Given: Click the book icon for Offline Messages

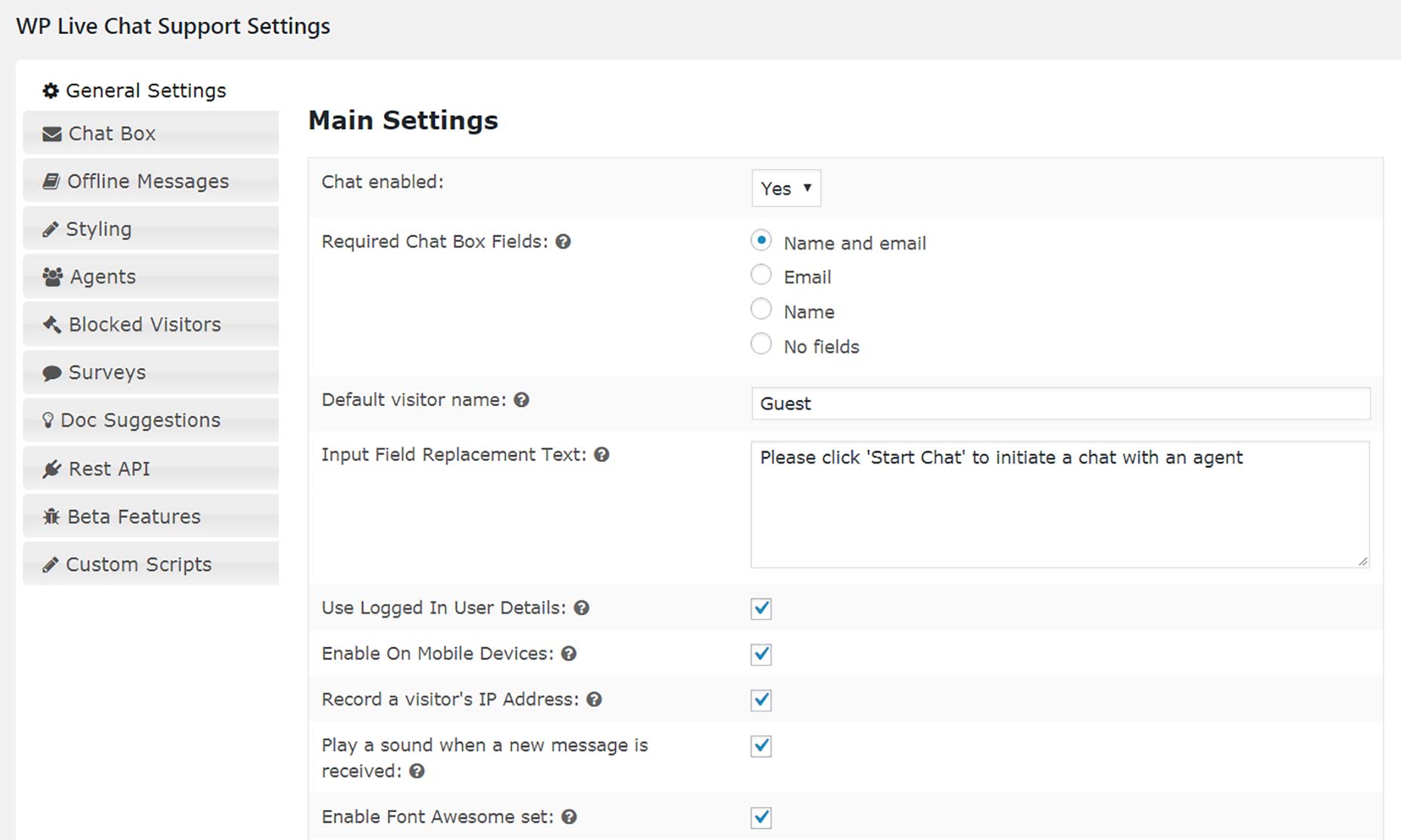Looking at the screenshot, I should (x=51, y=181).
